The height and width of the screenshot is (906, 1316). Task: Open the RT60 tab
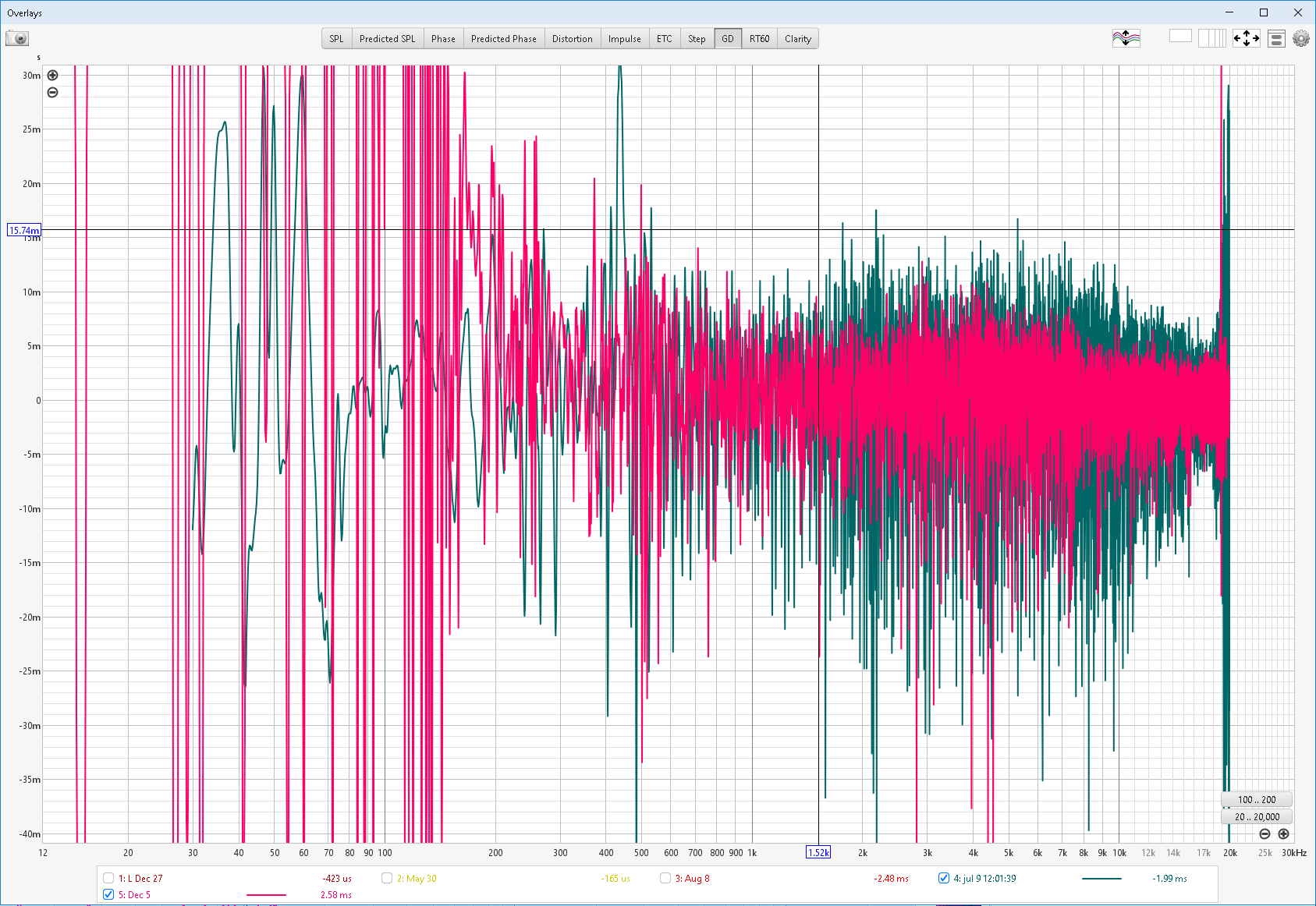tap(760, 39)
